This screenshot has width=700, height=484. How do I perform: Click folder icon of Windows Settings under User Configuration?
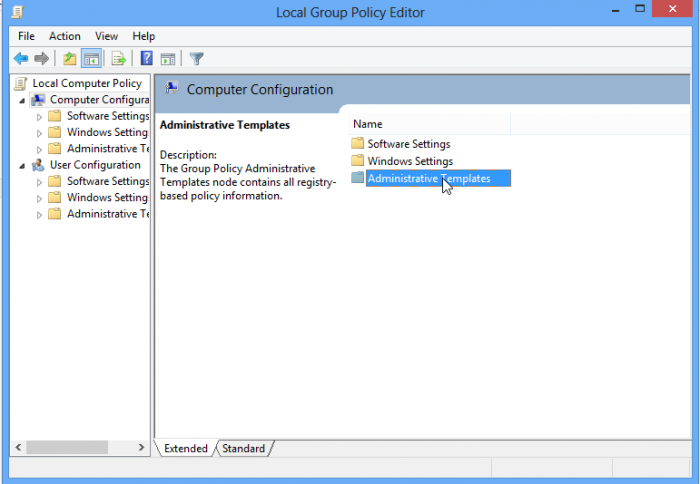[x=55, y=197]
